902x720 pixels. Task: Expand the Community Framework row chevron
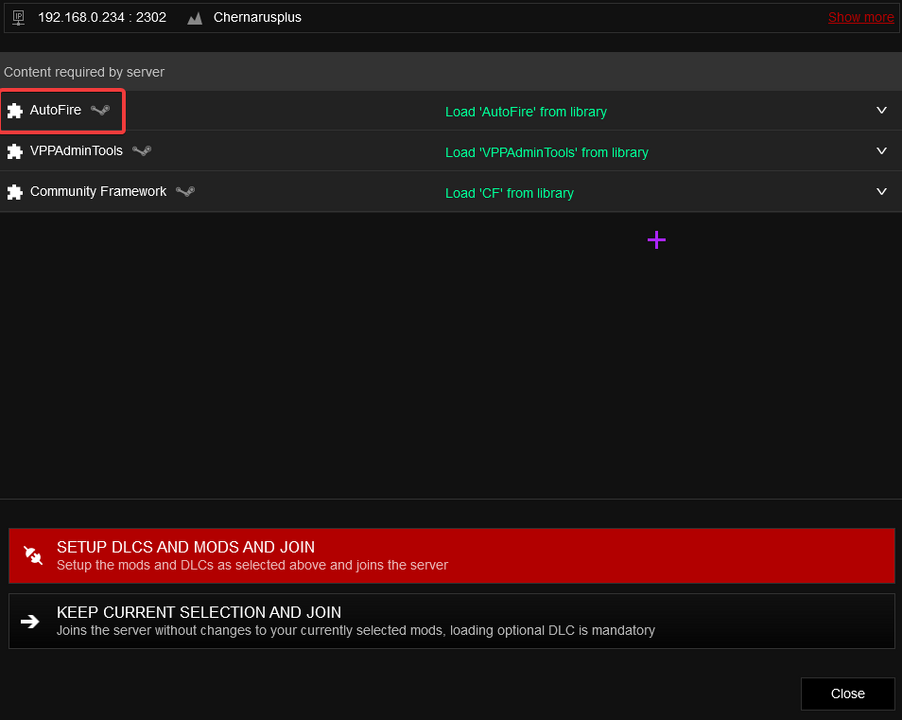(x=881, y=192)
